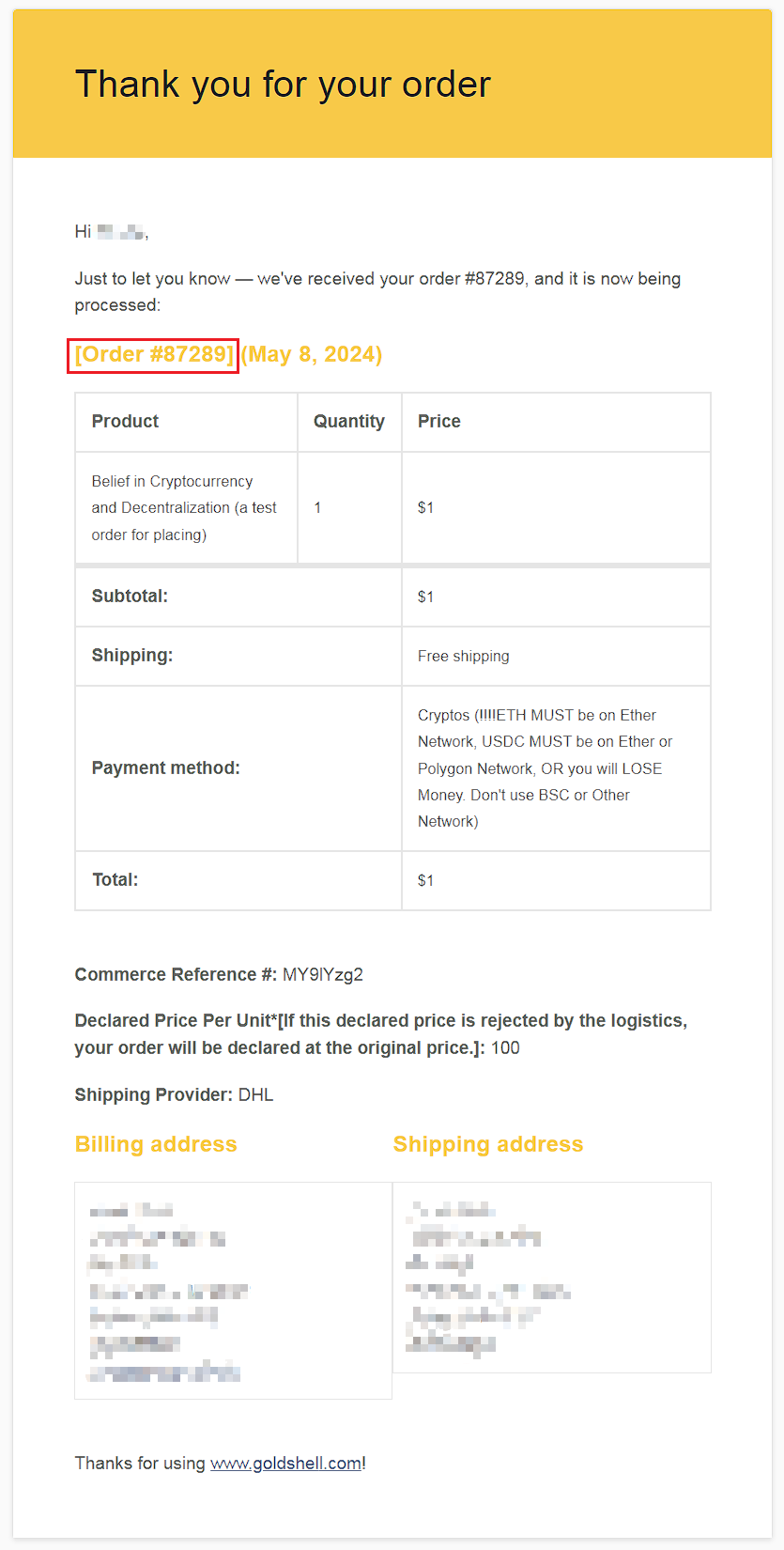
Task: Click the Payment method label
Action: click(165, 768)
